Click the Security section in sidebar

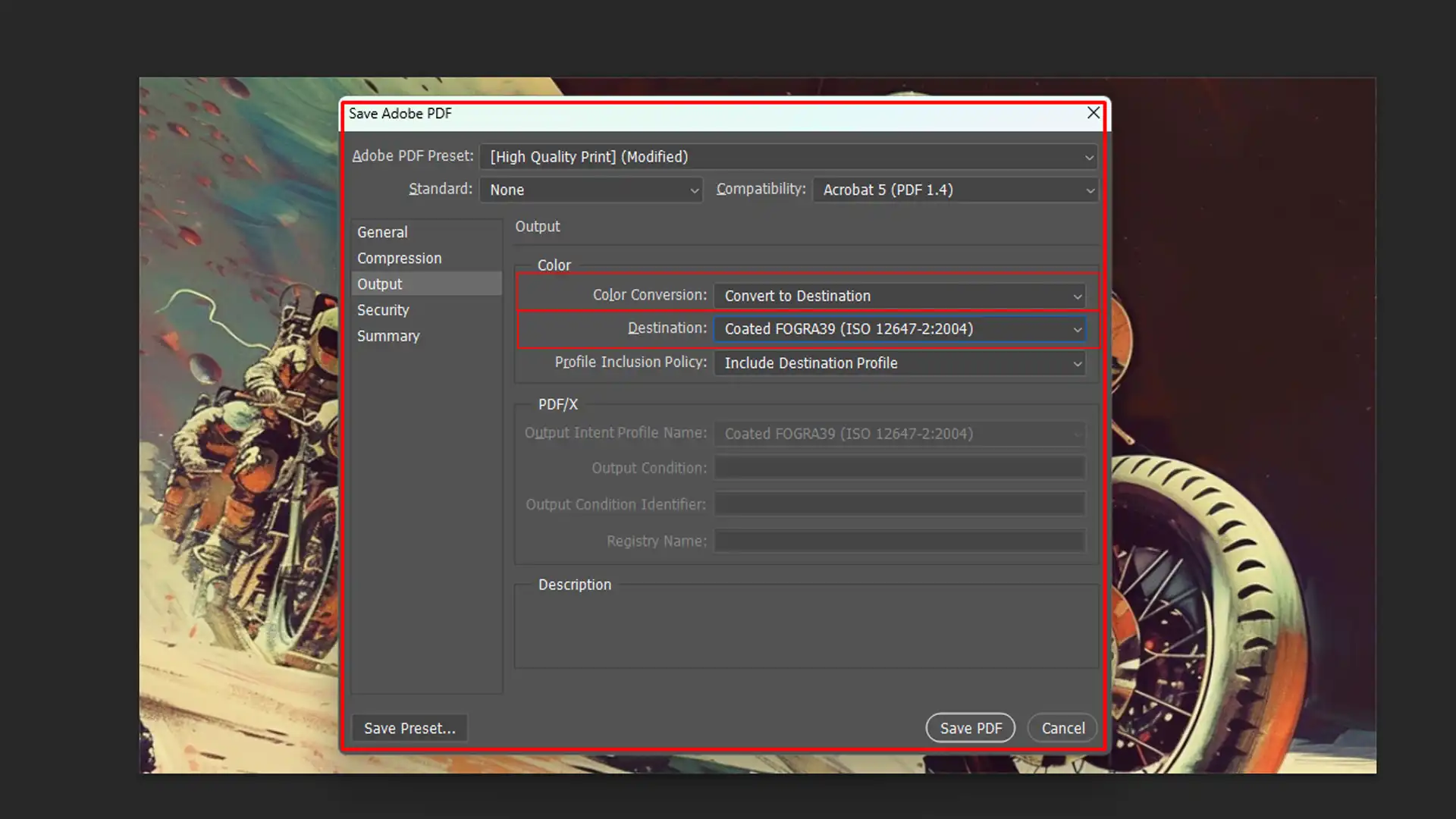point(384,309)
